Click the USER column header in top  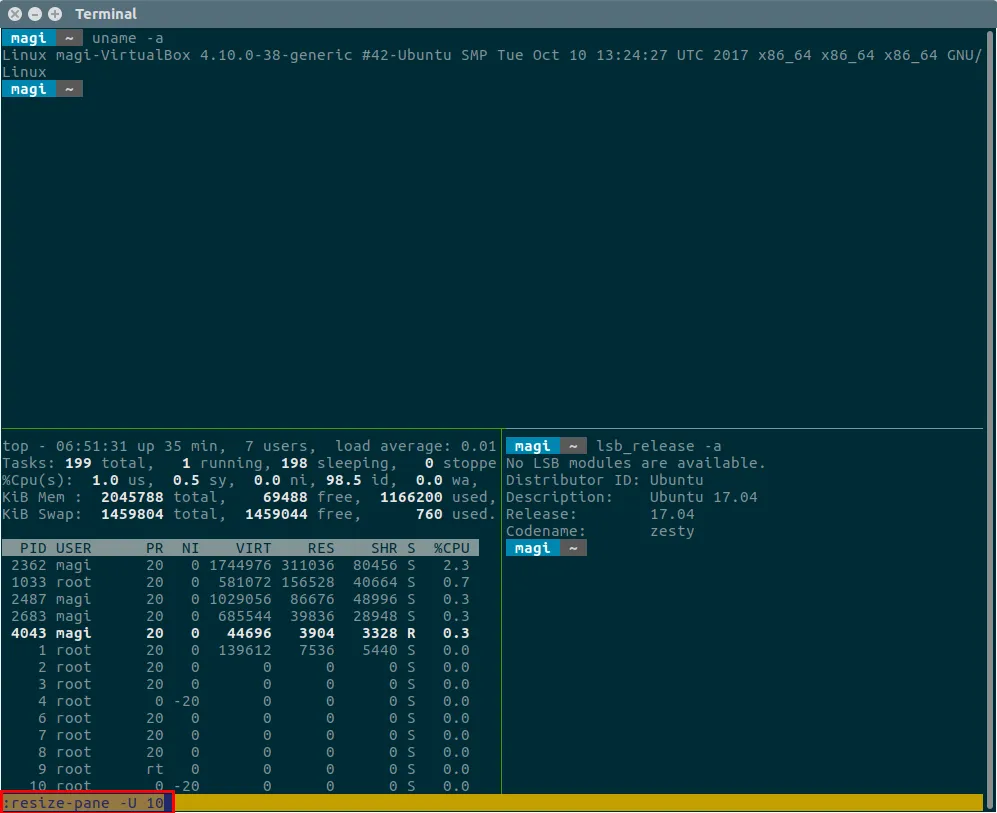(73, 548)
